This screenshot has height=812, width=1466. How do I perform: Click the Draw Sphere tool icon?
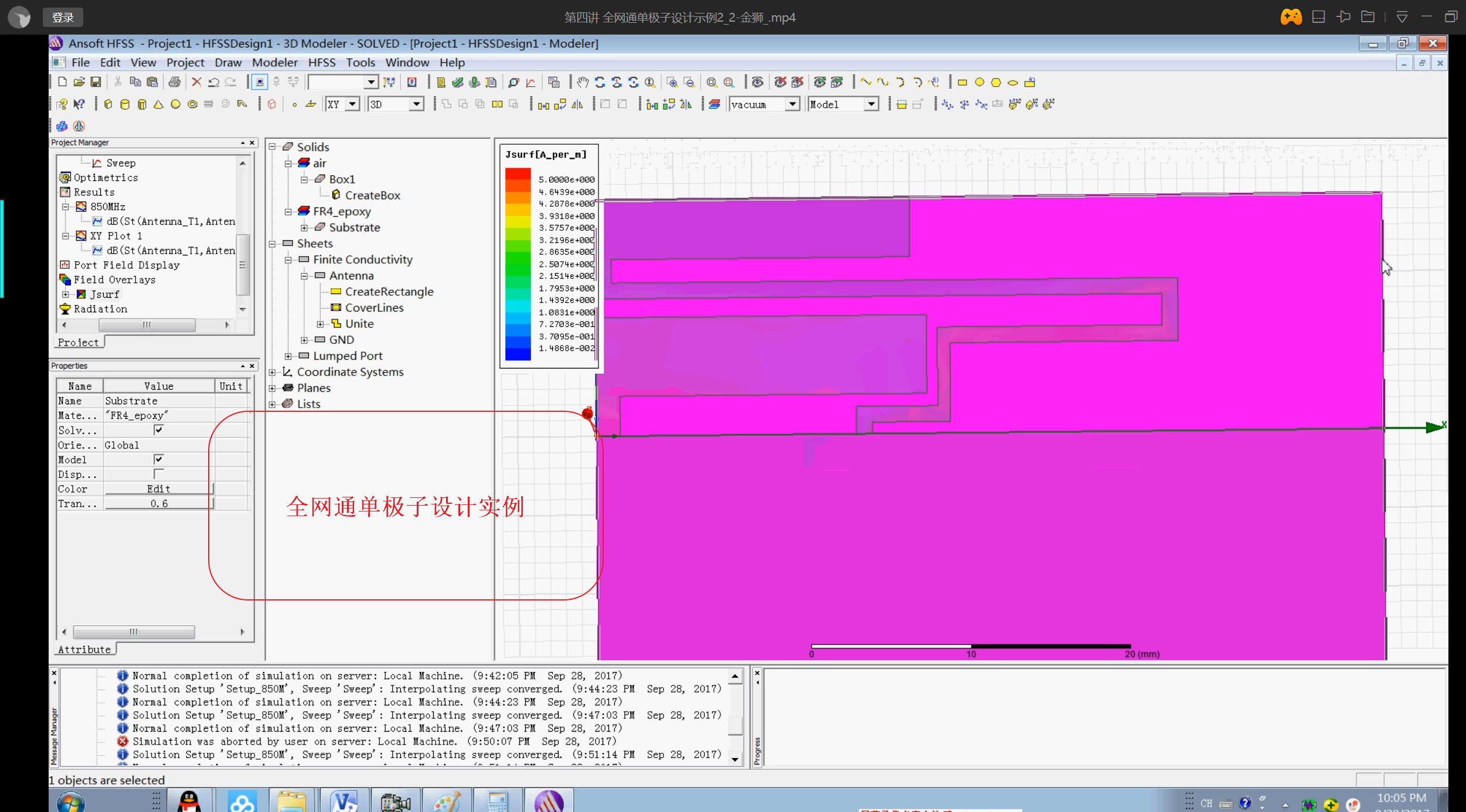[x=175, y=104]
